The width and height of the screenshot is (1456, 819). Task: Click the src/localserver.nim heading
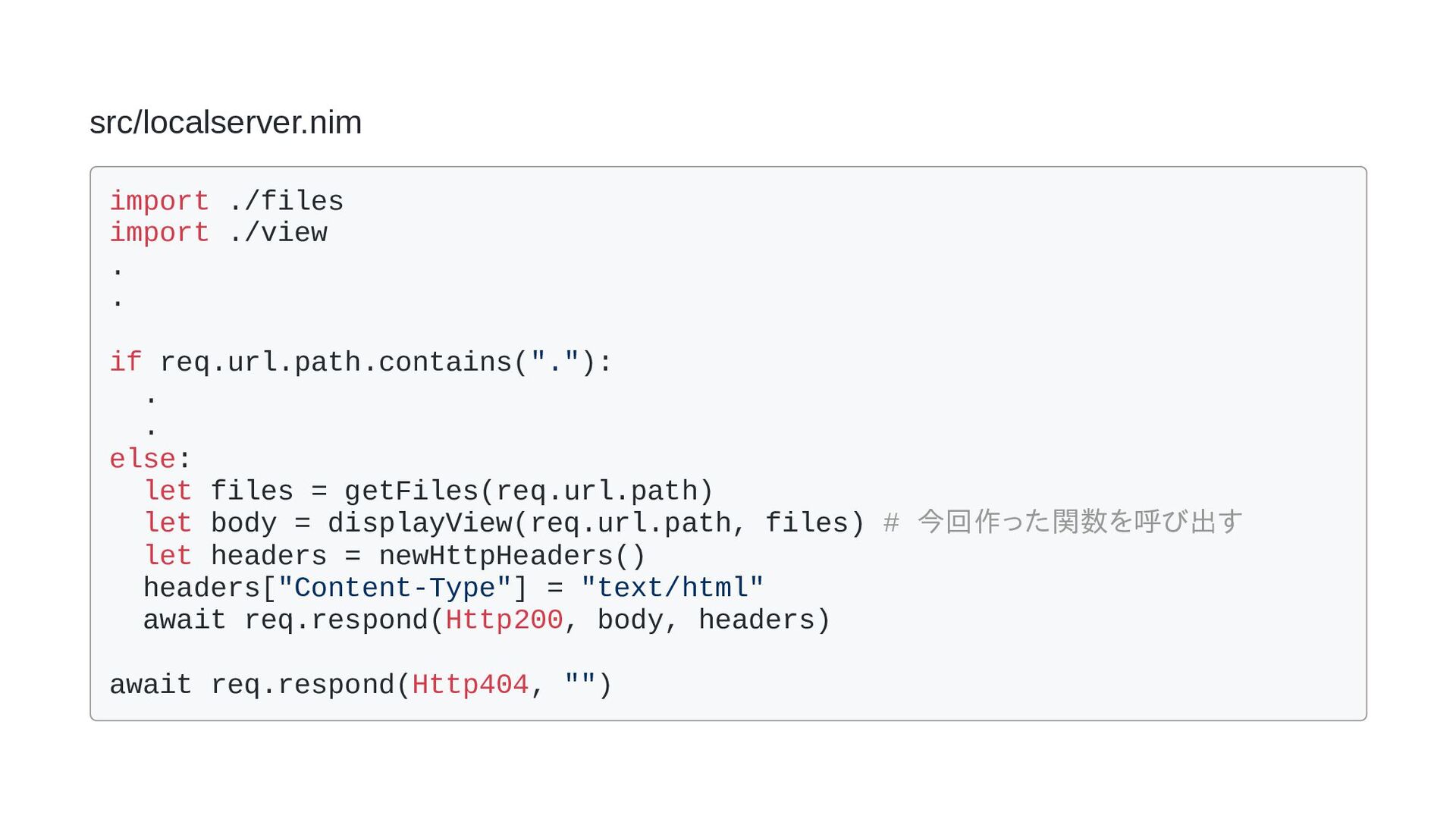click(x=225, y=123)
